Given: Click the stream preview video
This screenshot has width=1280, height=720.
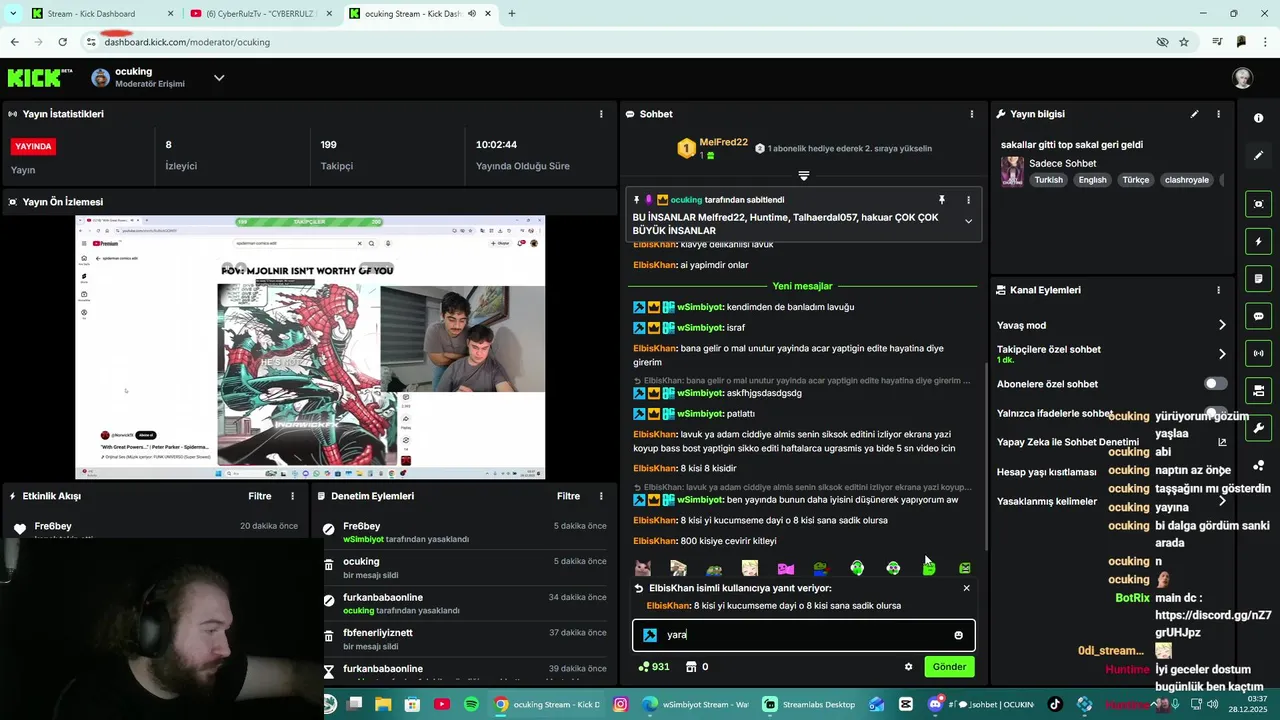Looking at the screenshot, I should pos(310,347).
